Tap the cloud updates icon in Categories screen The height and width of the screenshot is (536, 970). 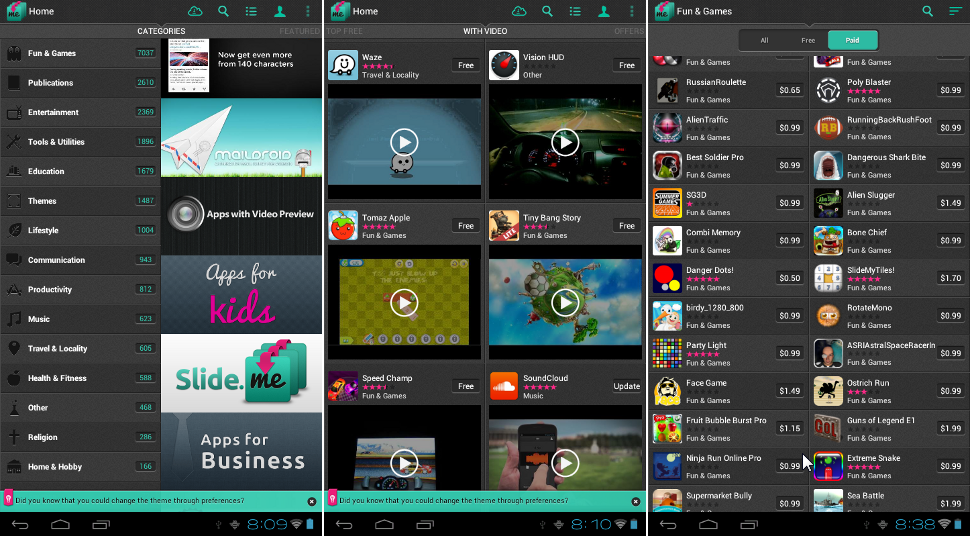click(195, 11)
